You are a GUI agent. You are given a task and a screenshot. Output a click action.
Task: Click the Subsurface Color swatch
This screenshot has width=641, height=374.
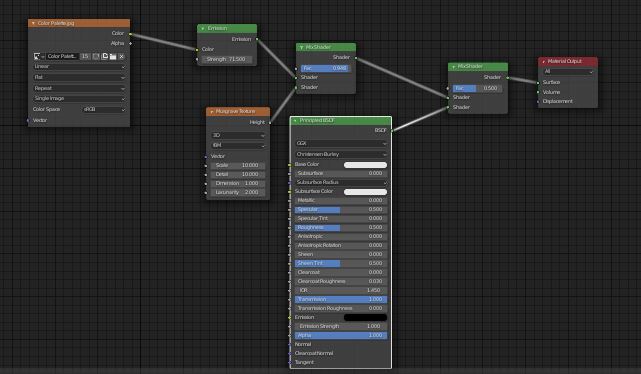point(365,192)
